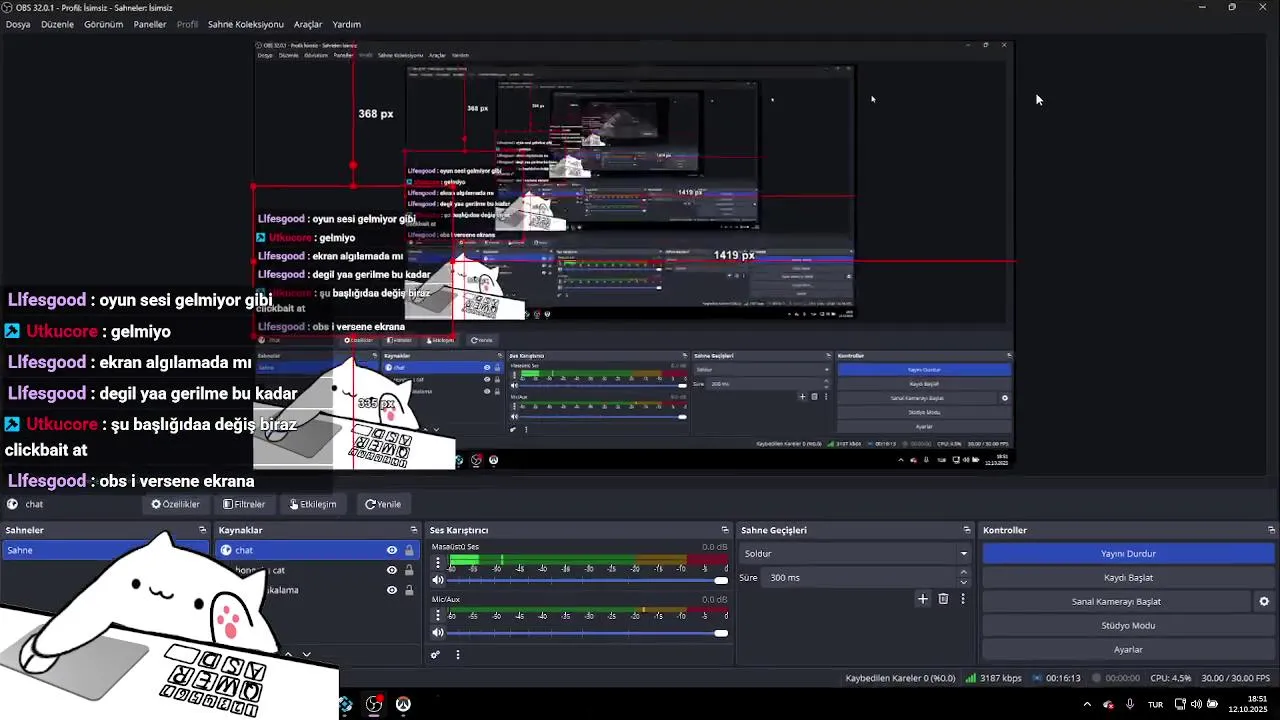Screen dimensions: 1280x720
Task: Click the stream time indicator icon
Action: (x=1038, y=678)
